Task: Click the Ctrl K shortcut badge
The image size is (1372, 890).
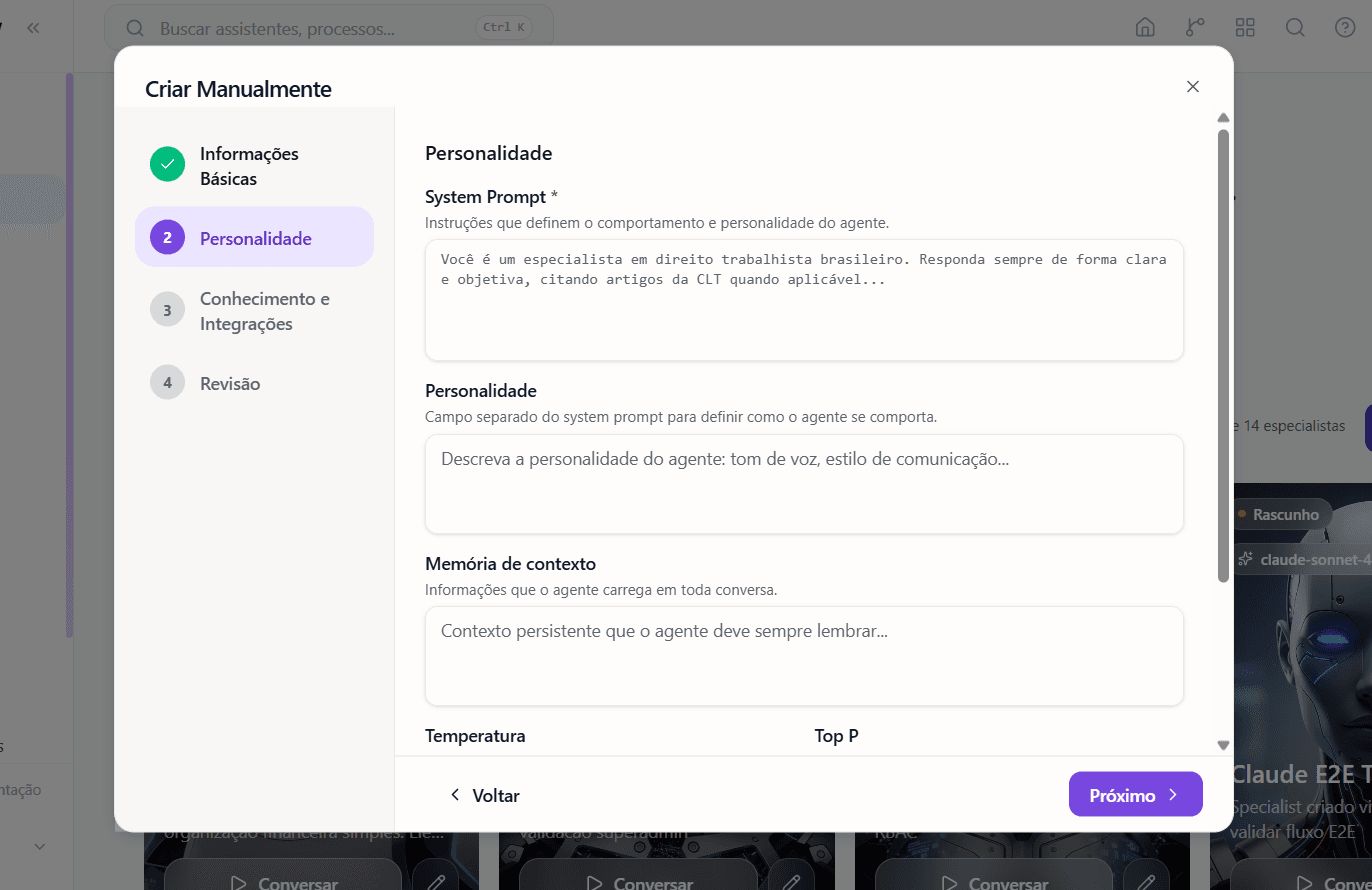Action: [x=504, y=28]
